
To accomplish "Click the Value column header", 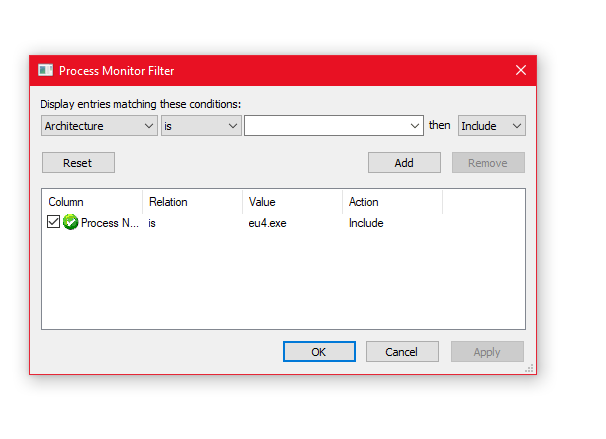I will 293,202.
